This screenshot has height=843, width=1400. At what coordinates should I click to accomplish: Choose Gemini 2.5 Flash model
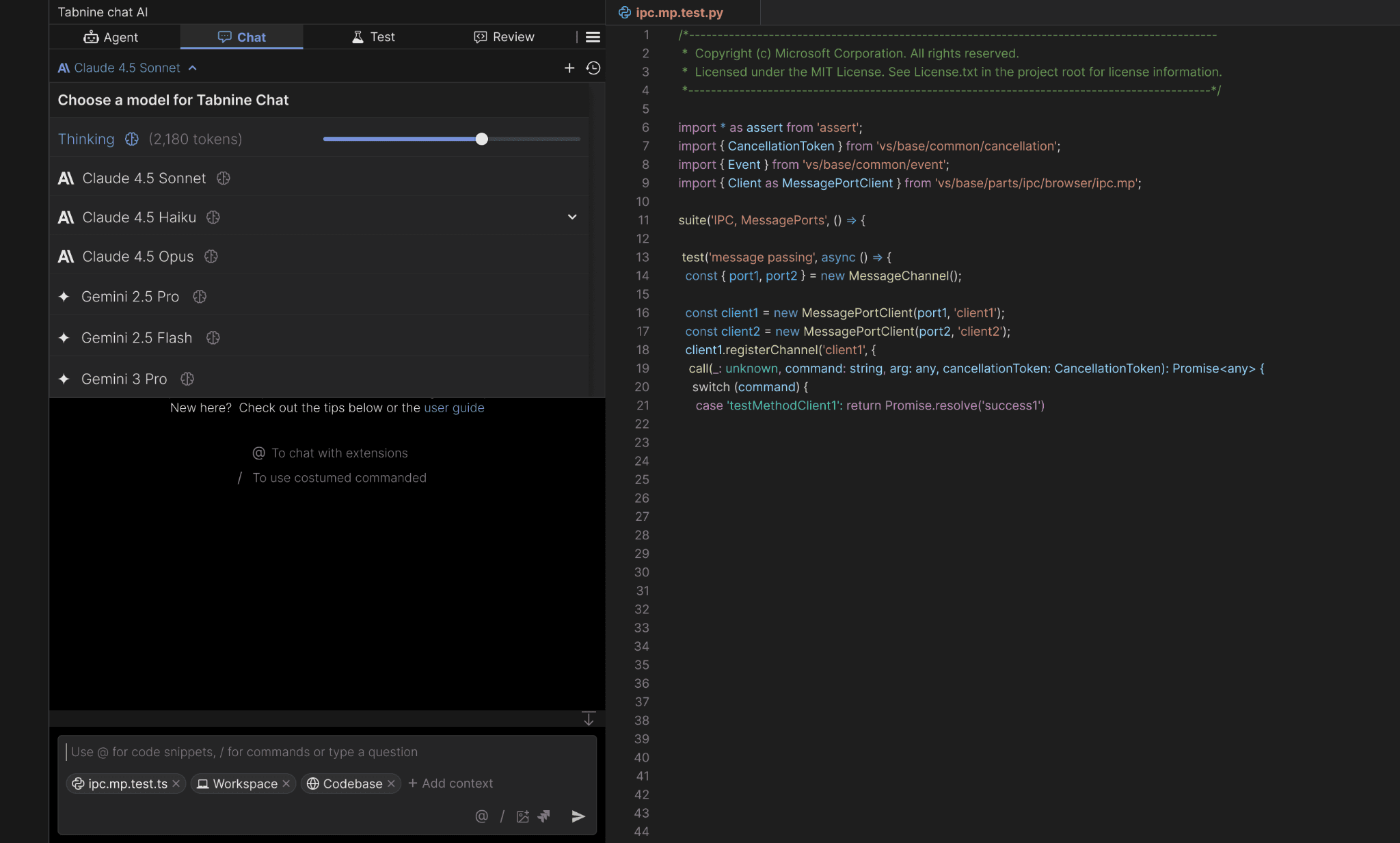[x=319, y=337]
